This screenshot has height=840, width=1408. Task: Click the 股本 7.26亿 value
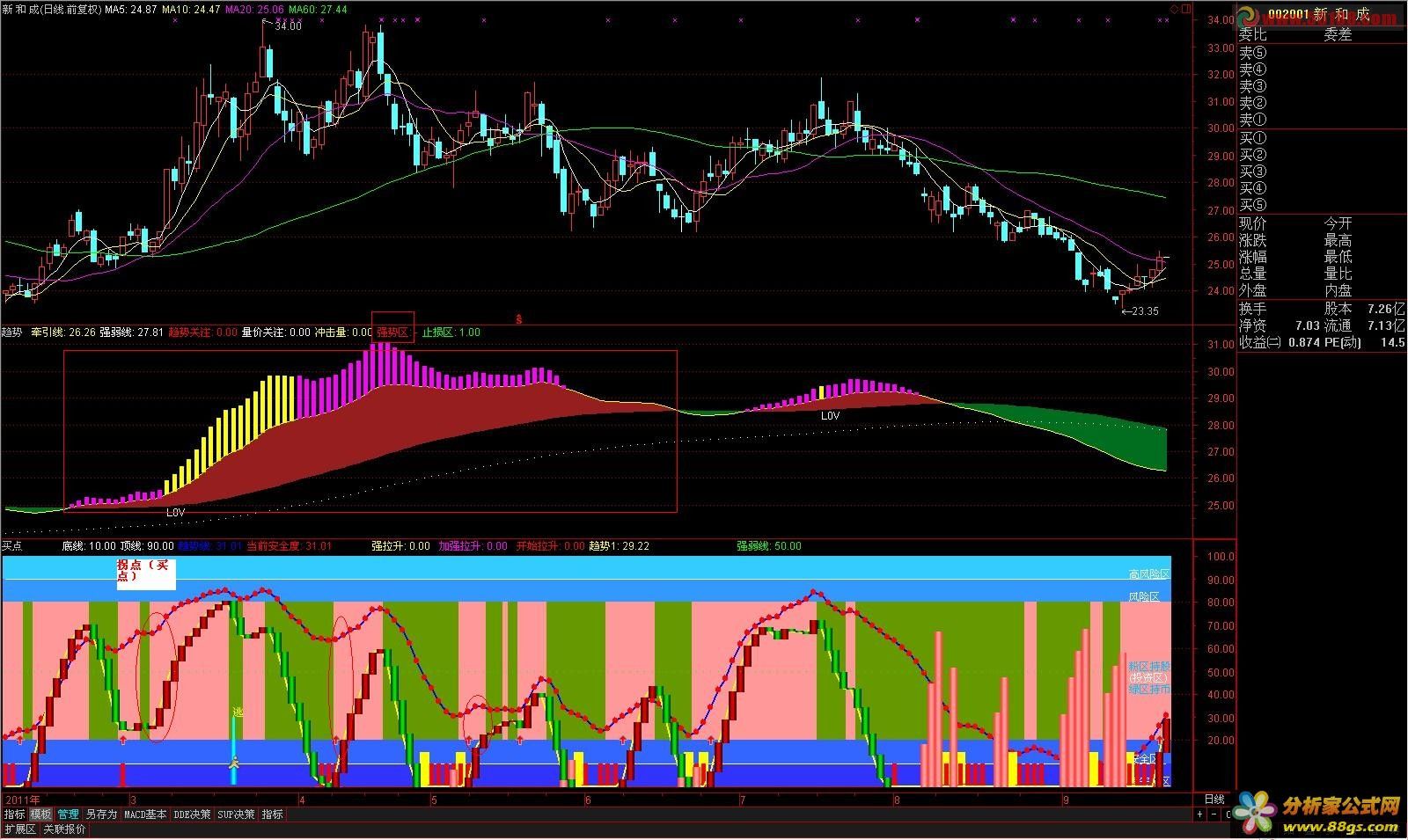pyautogui.click(x=1364, y=309)
